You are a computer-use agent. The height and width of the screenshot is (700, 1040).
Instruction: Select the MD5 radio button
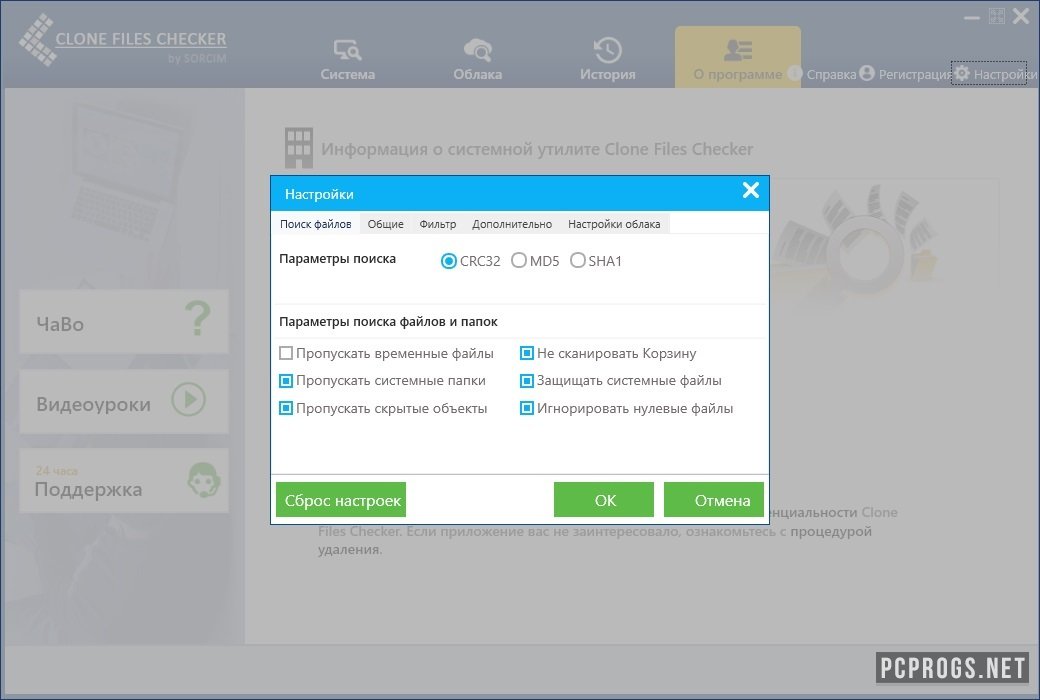tap(519, 260)
